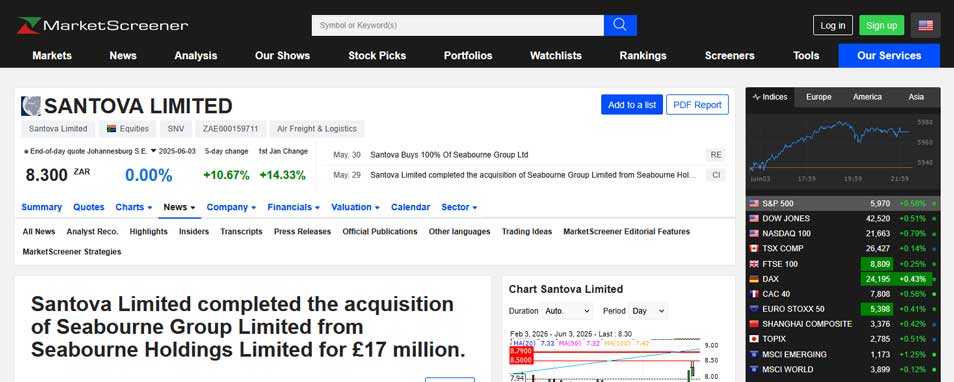954x382 pixels.
Task: Open the Markets menu
Action: 52,55
